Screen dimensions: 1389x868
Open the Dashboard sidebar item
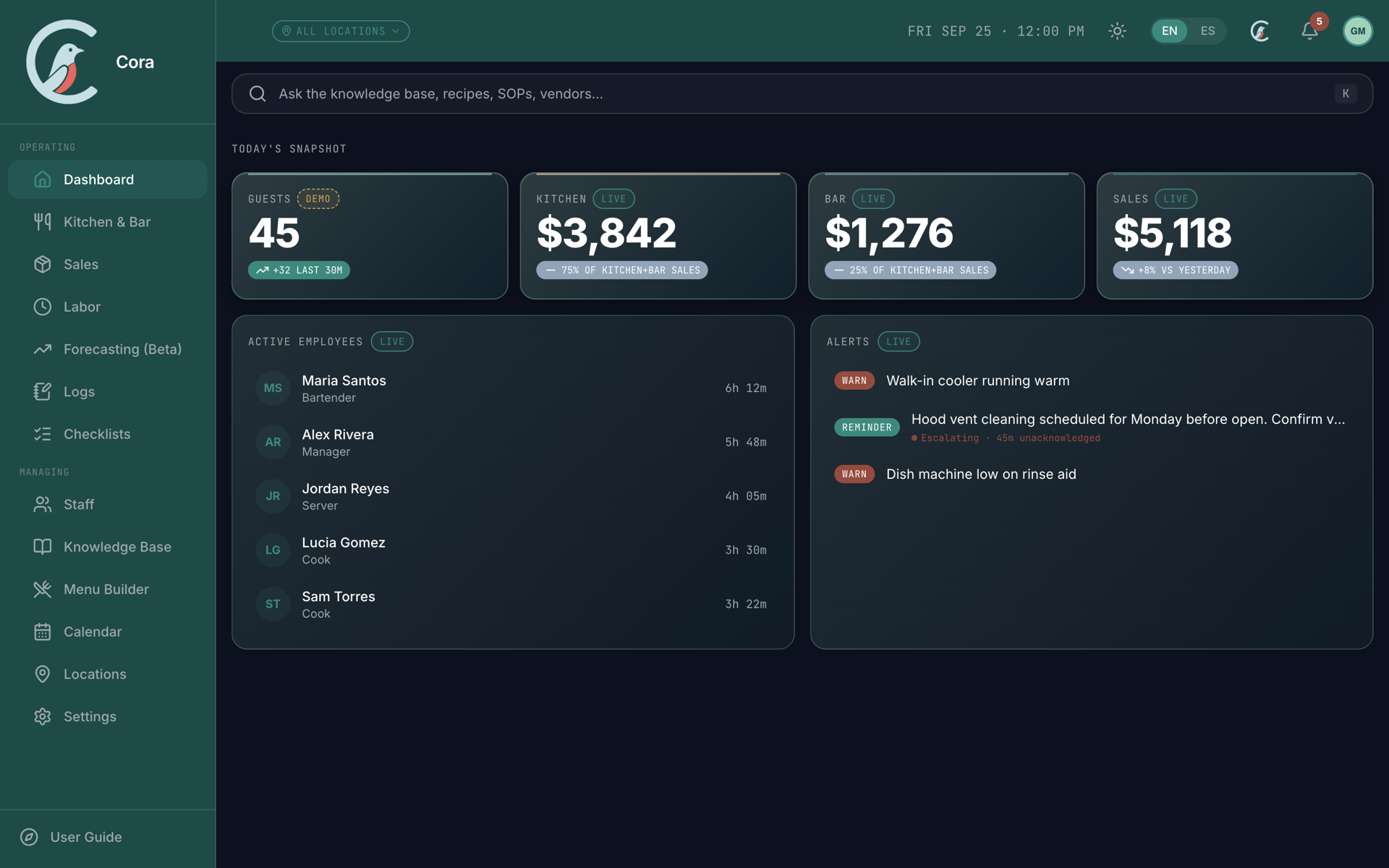click(x=108, y=179)
